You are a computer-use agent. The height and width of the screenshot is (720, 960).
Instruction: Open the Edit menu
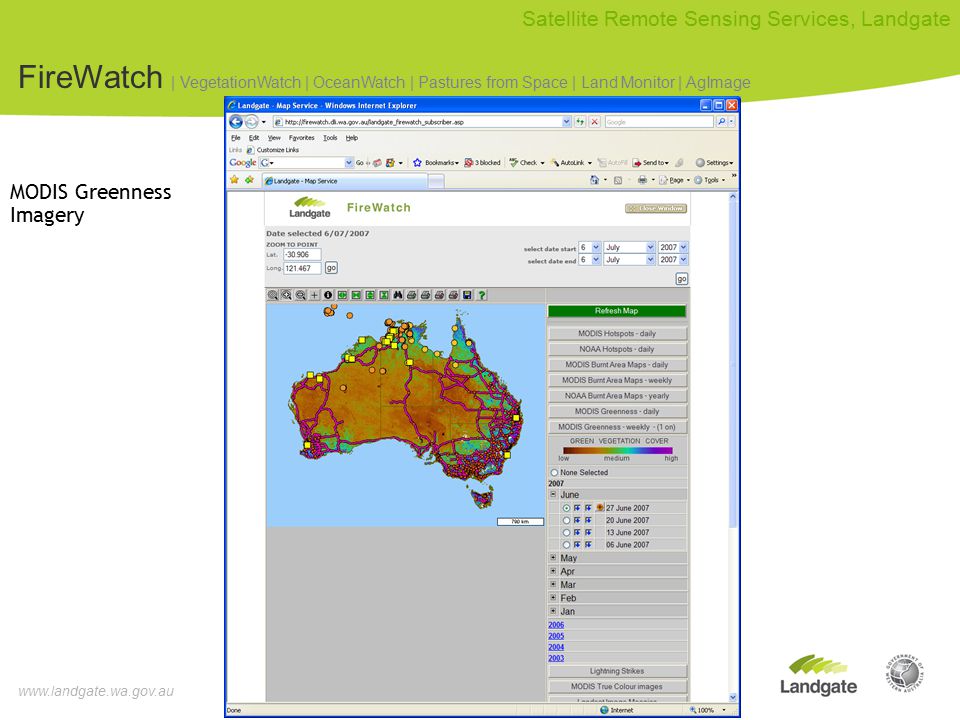[x=253, y=138]
